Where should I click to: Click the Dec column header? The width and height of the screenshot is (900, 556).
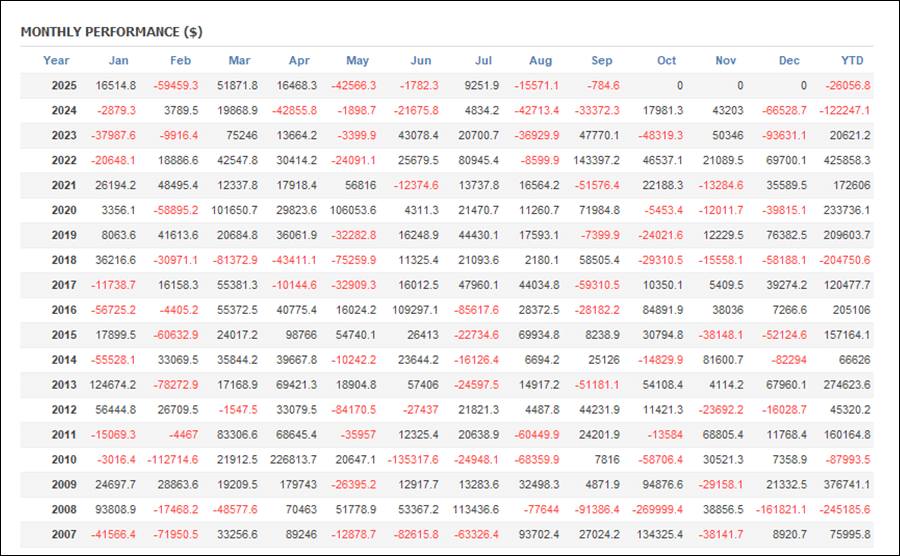789,61
